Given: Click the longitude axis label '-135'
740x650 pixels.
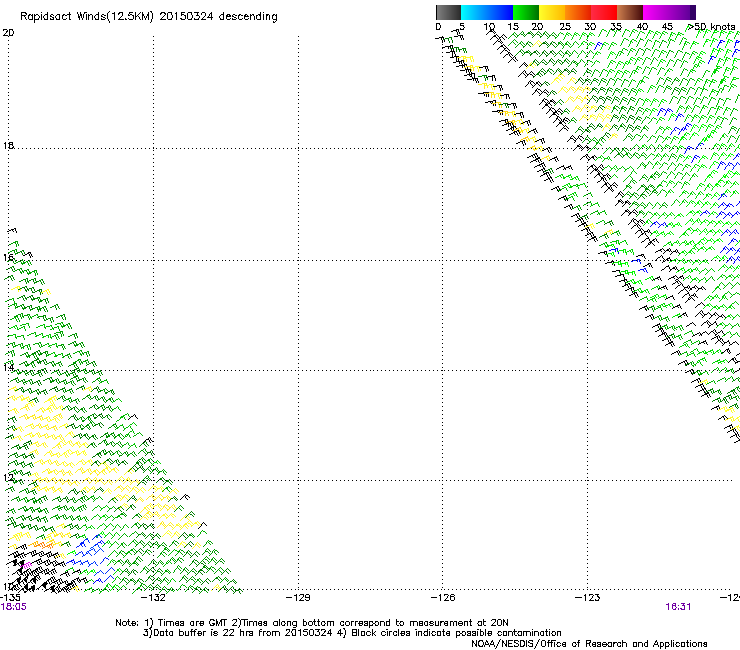Looking at the screenshot, I should 10,598.
